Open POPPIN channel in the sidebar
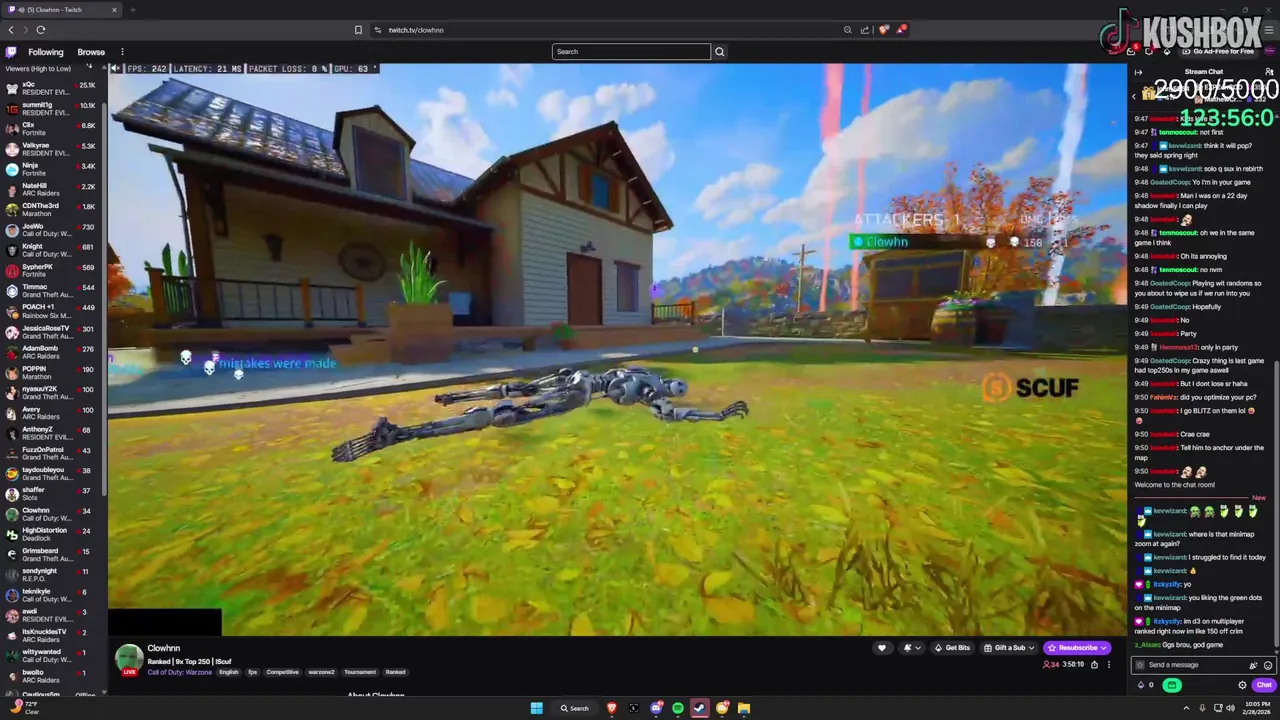The height and width of the screenshot is (720, 1280). point(52,373)
